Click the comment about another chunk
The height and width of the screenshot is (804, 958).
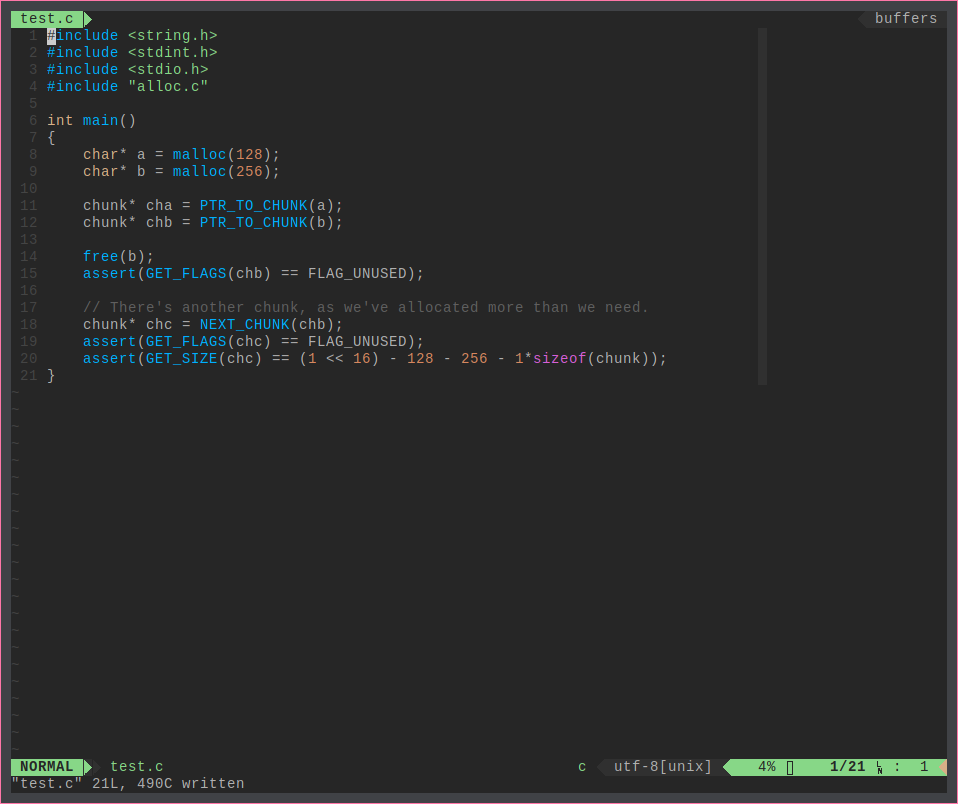pos(366,308)
